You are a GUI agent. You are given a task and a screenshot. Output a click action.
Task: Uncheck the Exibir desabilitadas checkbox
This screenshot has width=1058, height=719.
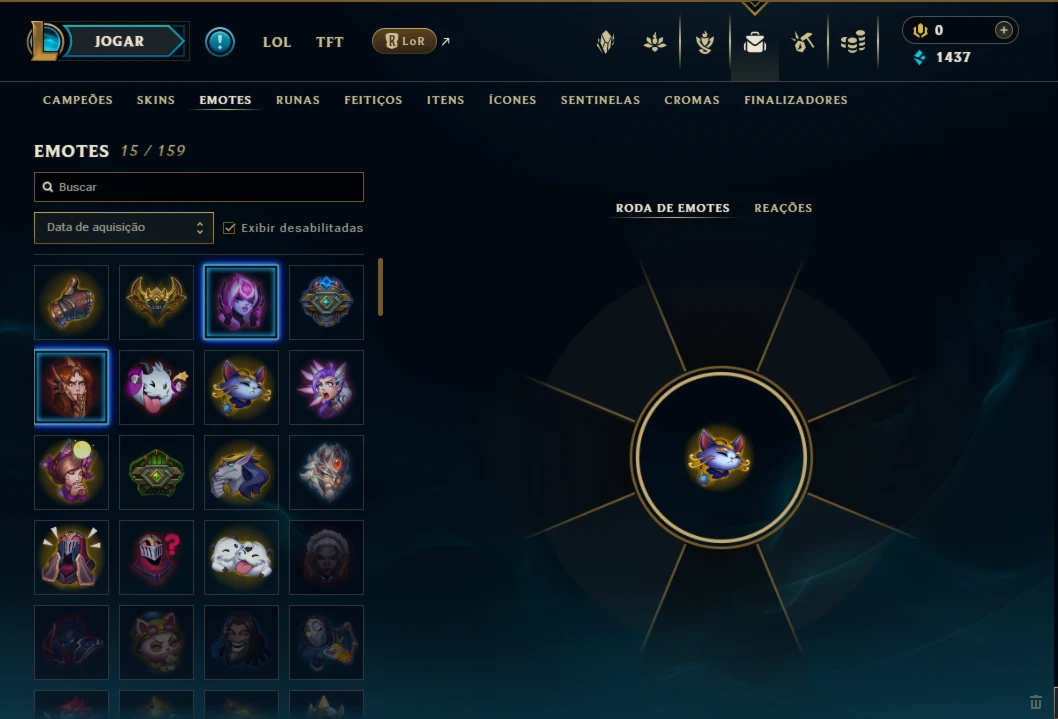pos(229,228)
